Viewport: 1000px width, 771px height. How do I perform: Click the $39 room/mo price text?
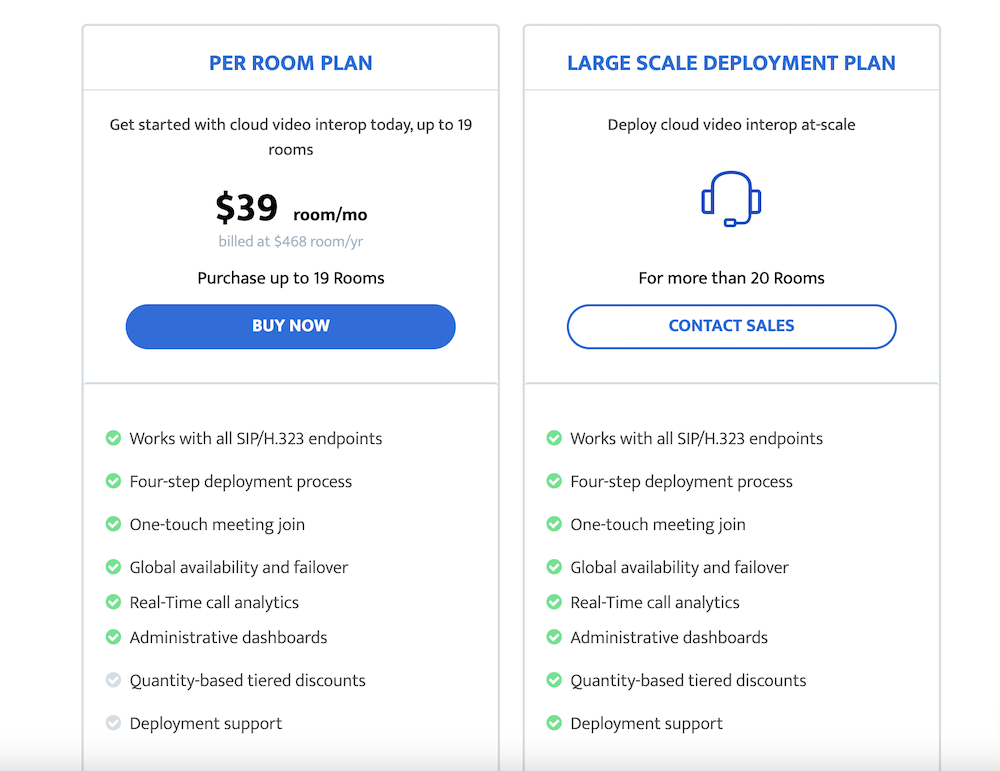coord(291,208)
